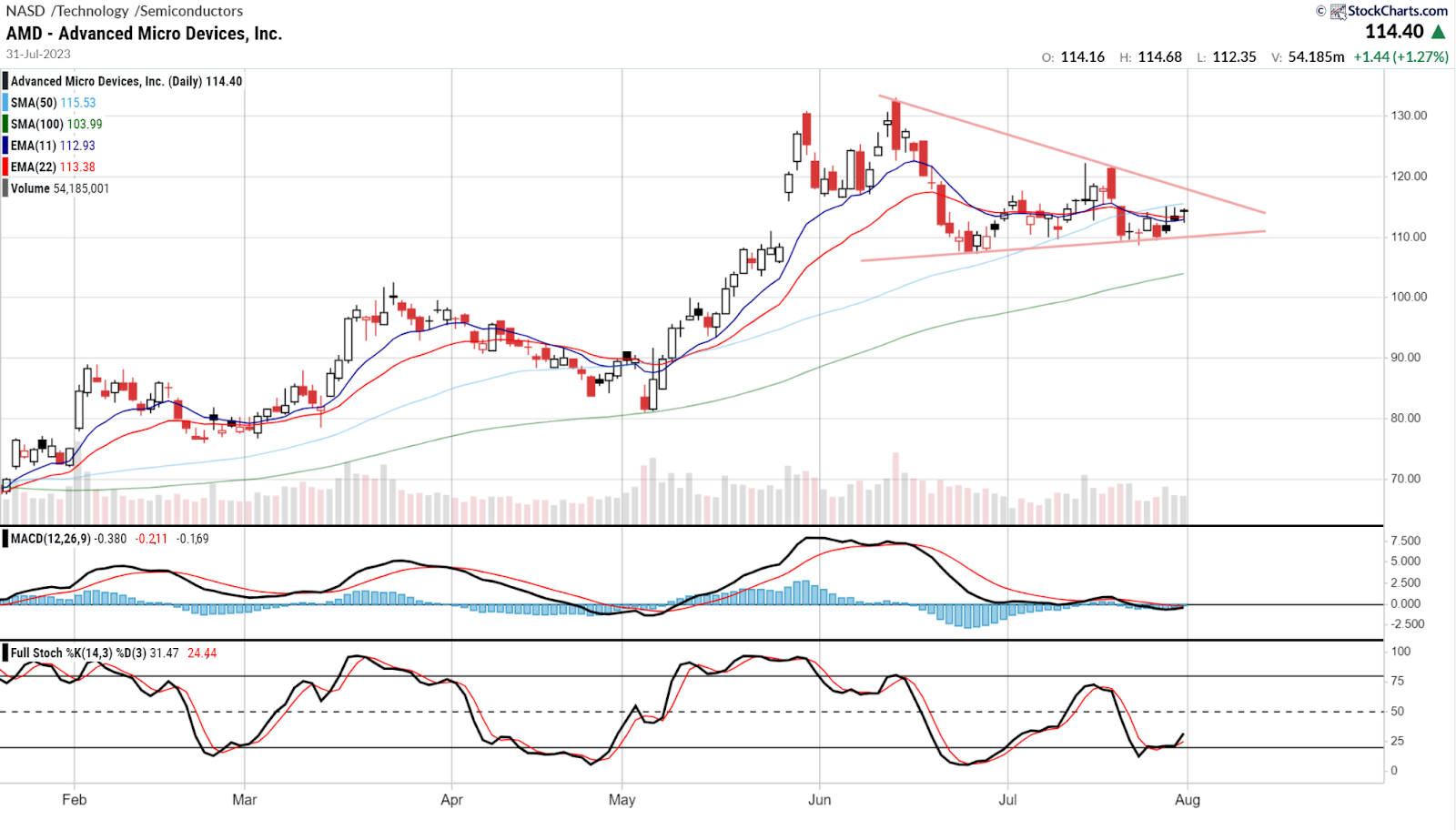Click the 75 Stochastic axis label
1456x830 pixels.
[1398, 681]
